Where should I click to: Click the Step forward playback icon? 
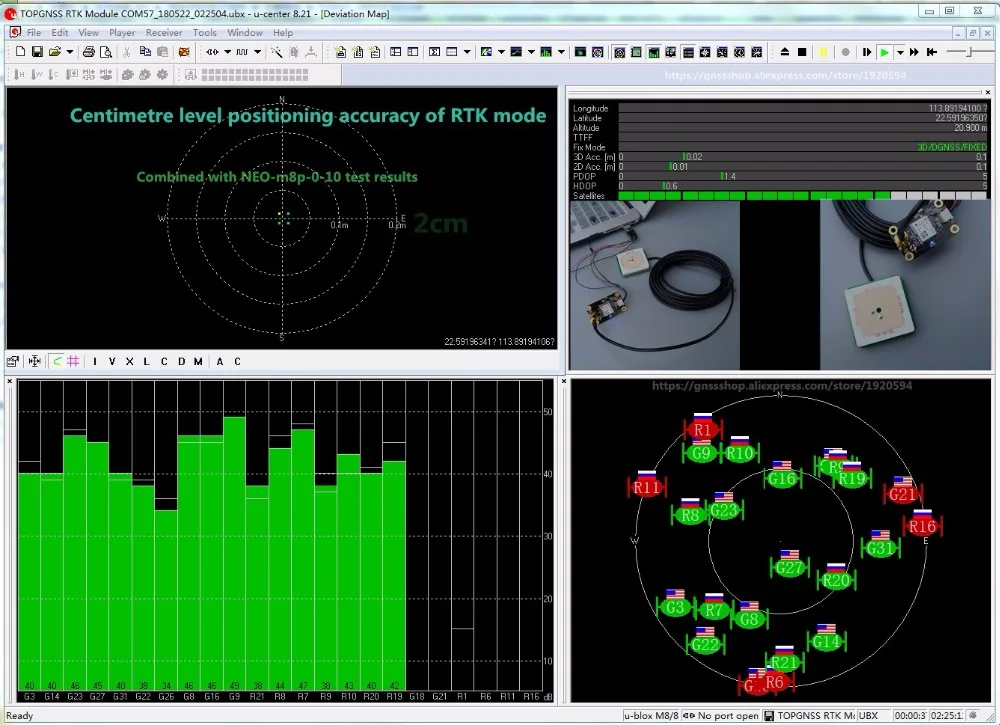(x=867, y=52)
